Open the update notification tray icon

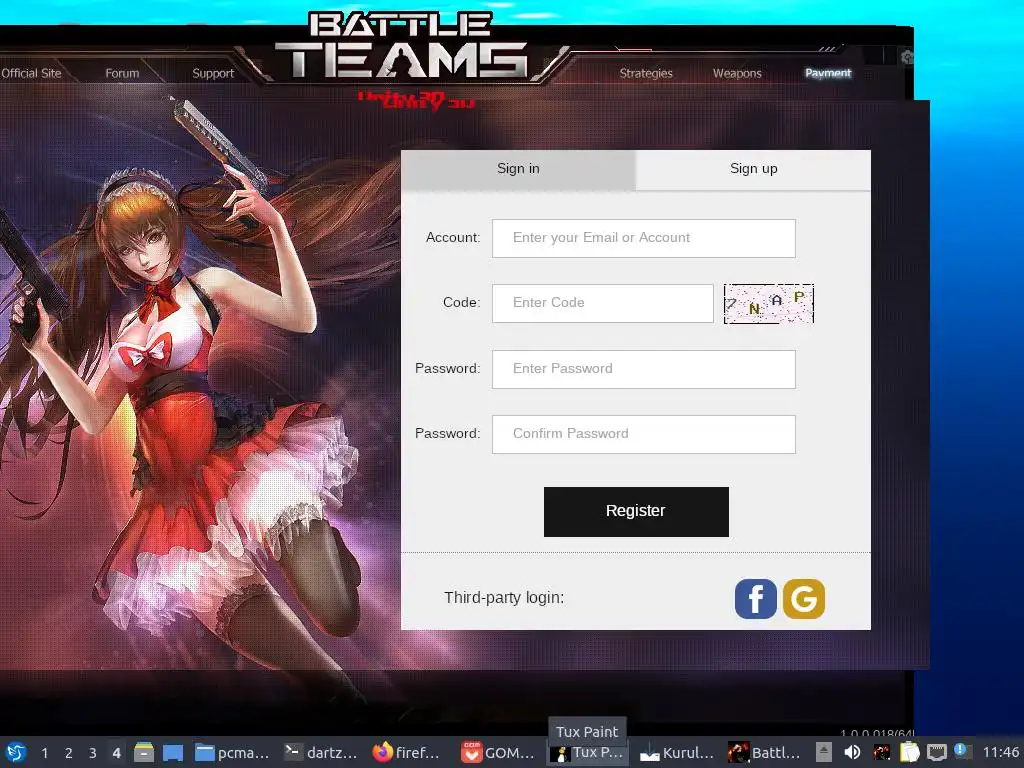click(963, 751)
